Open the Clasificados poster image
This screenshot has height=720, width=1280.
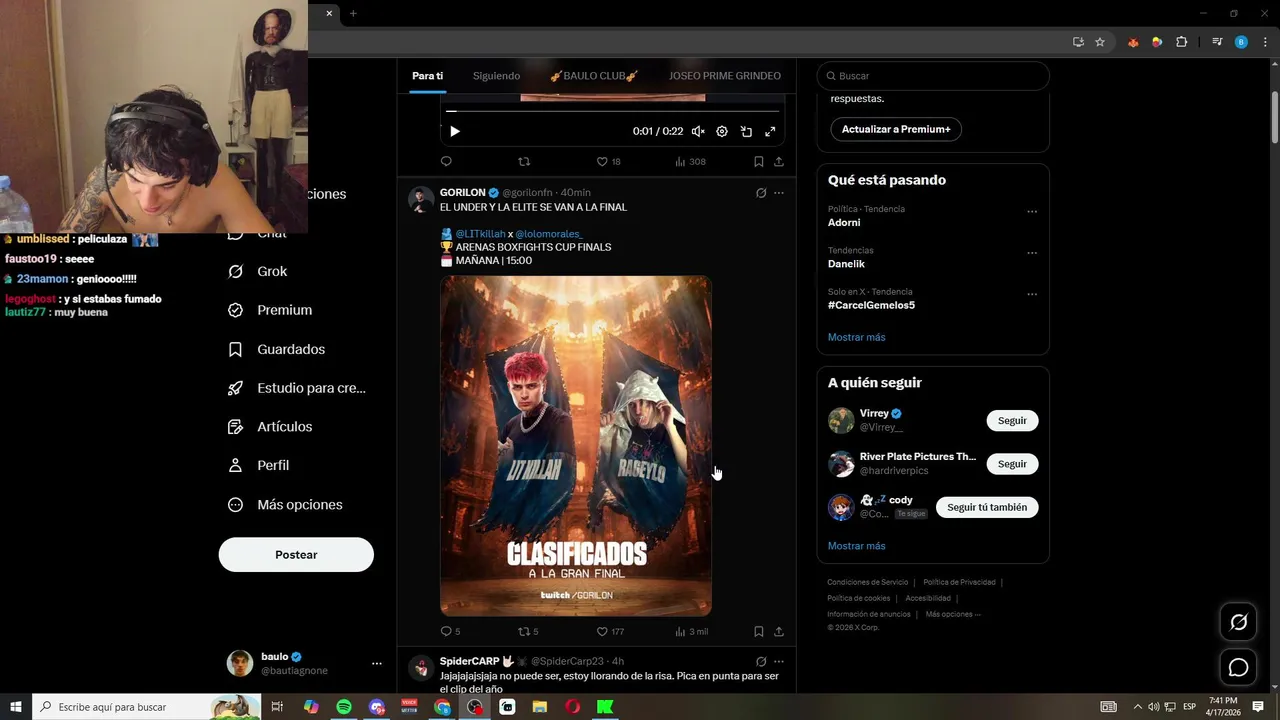[576, 446]
